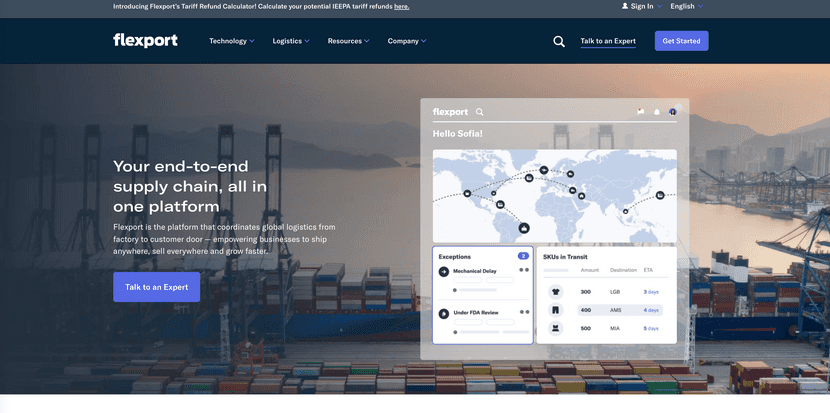Click the round icon beside Under FDA Review
Image resolution: width=830 pixels, height=413 pixels.
click(x=444, y=314)
